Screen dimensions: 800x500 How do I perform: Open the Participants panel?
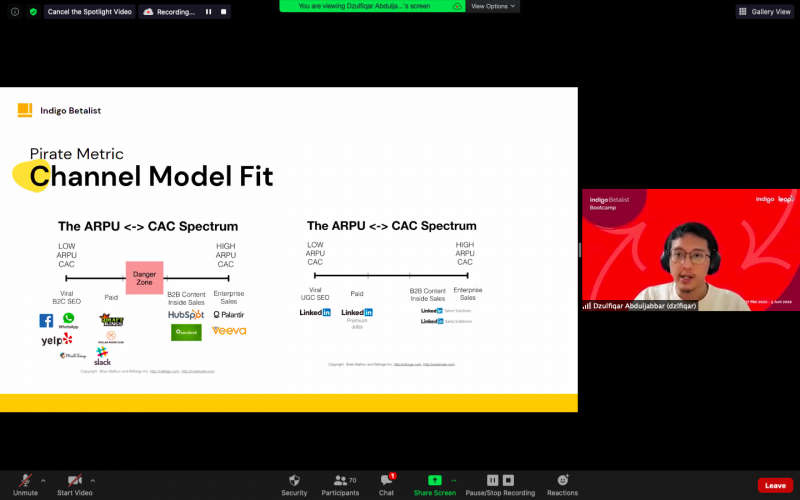340,485
